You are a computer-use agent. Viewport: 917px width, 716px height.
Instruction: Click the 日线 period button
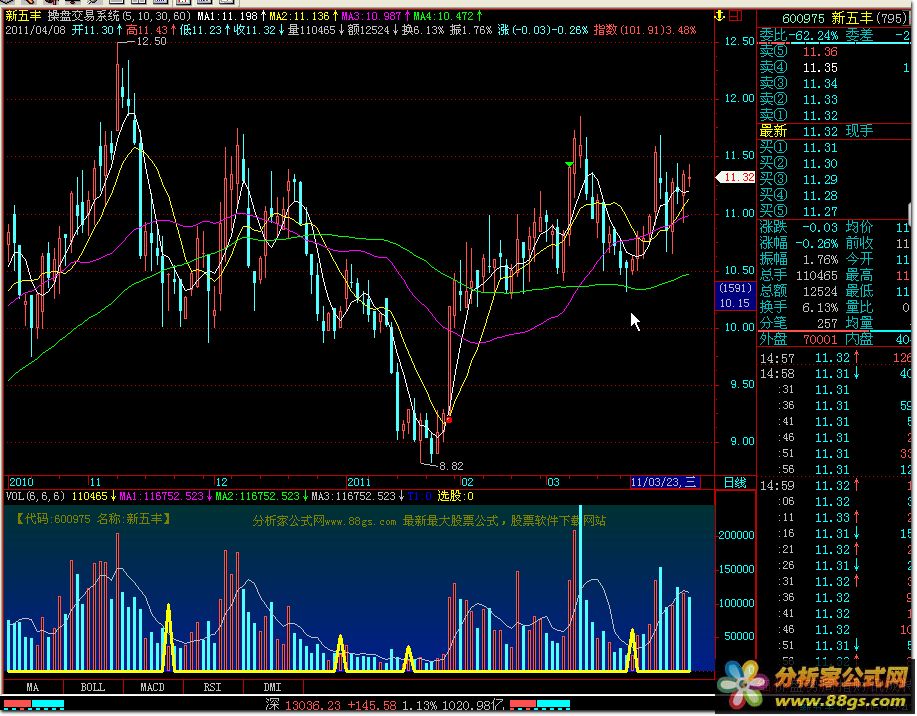[x=735, y=483]
